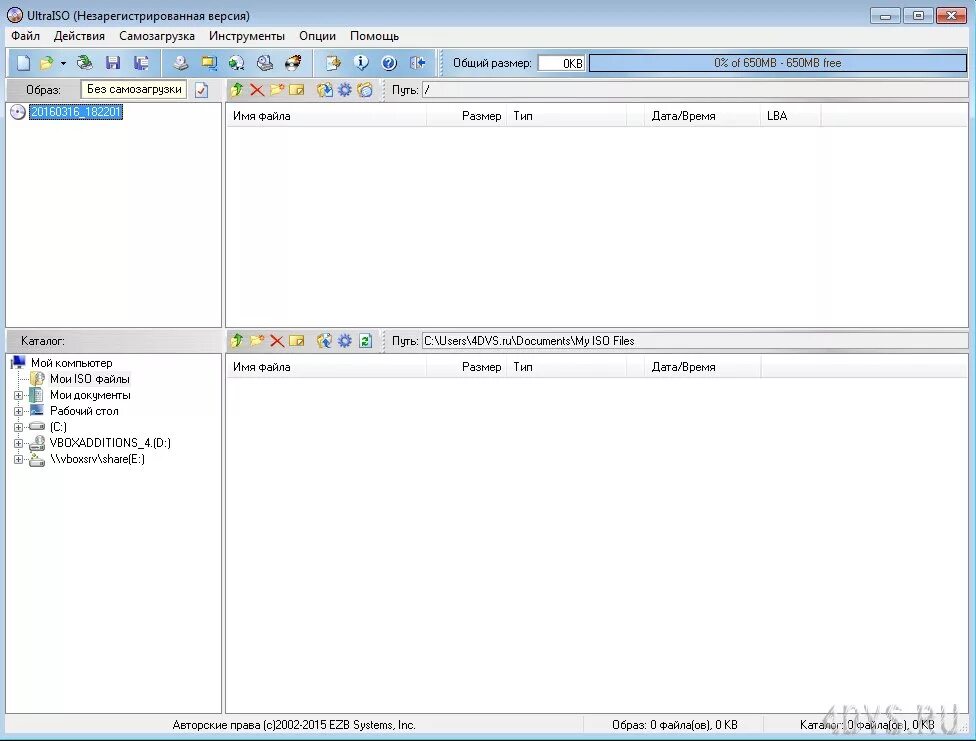Create new folder in the Каталог toolbar

click(x=256, y=341)
